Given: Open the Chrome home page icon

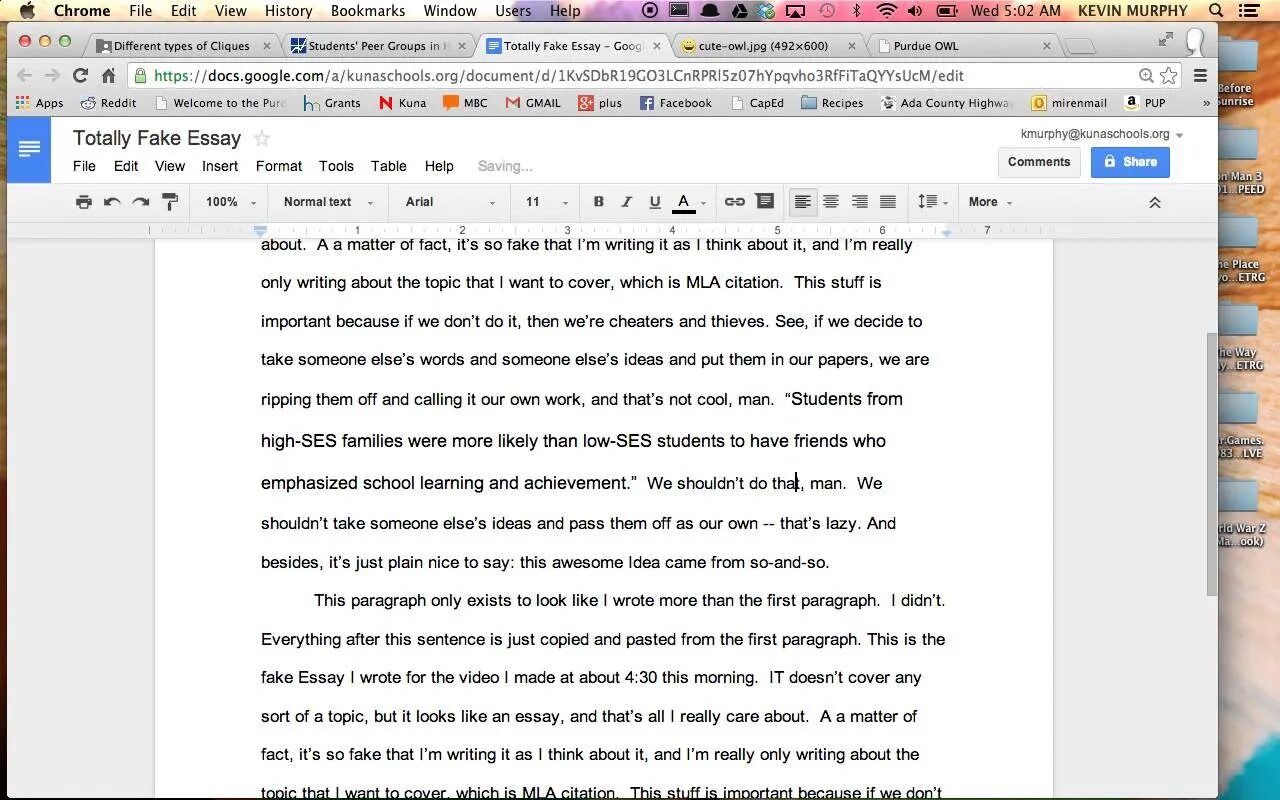Looking at the screenshot, I should pyautogui.click(x=108, y=76).
